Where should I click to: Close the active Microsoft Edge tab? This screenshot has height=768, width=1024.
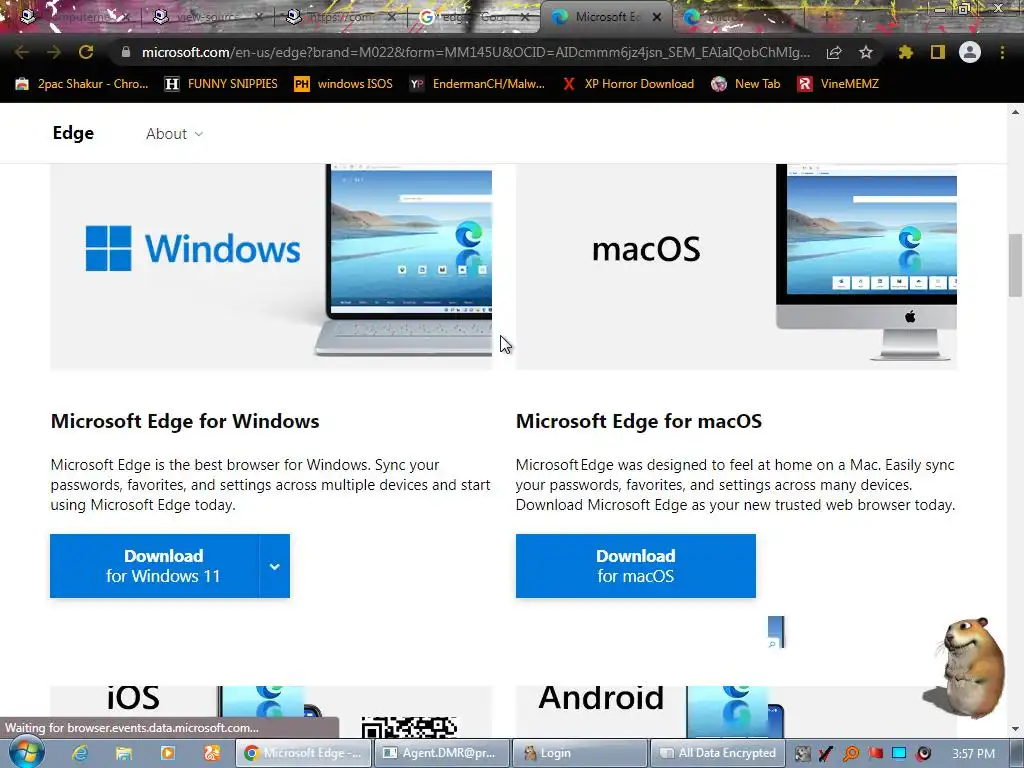(657, 18)
